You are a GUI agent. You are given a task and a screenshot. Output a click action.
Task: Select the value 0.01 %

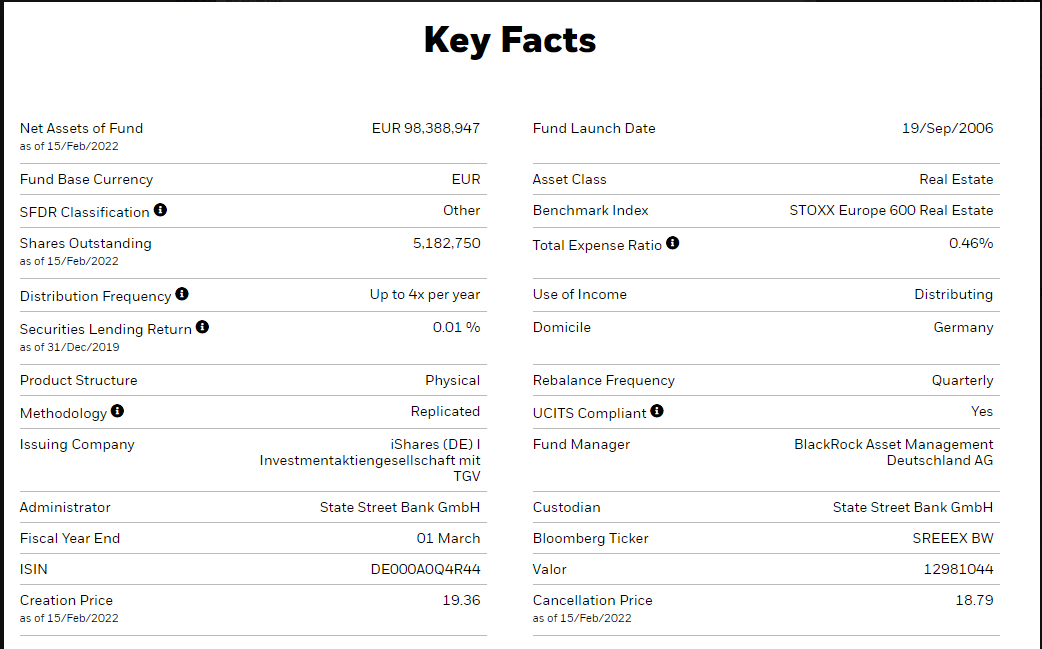457,327
